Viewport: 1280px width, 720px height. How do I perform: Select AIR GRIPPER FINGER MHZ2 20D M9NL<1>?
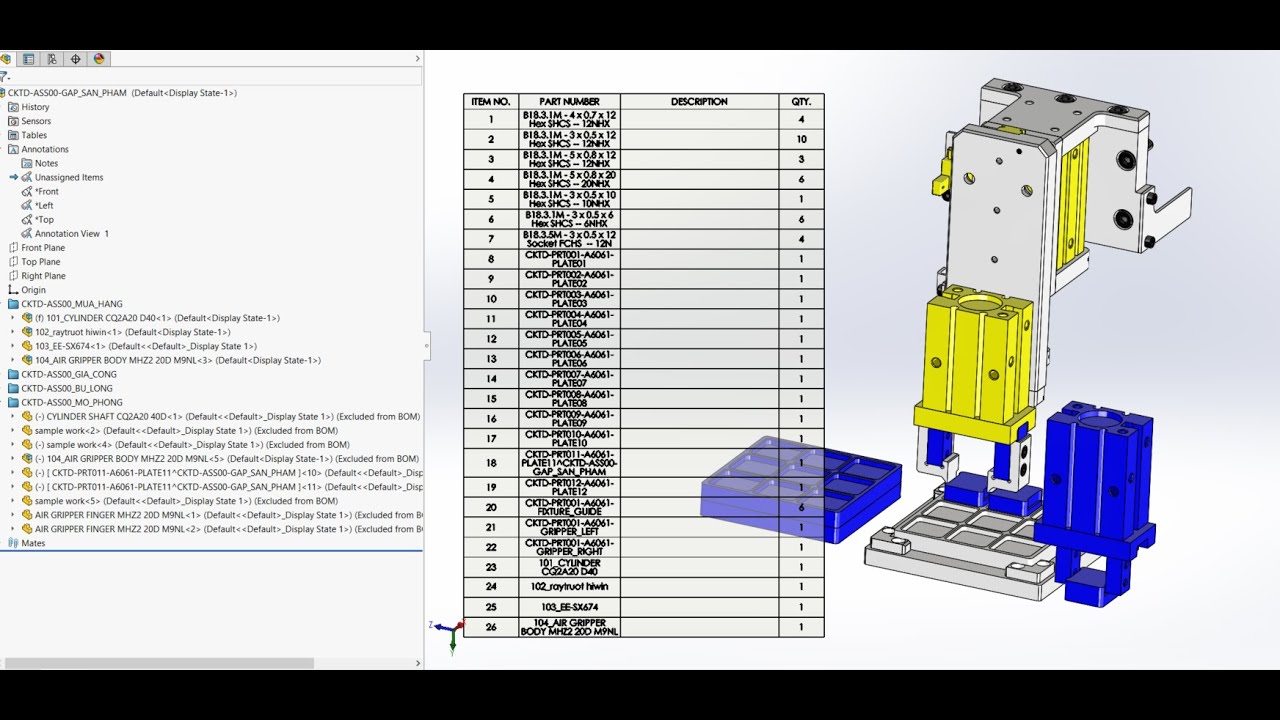click(x=221, y=515)
